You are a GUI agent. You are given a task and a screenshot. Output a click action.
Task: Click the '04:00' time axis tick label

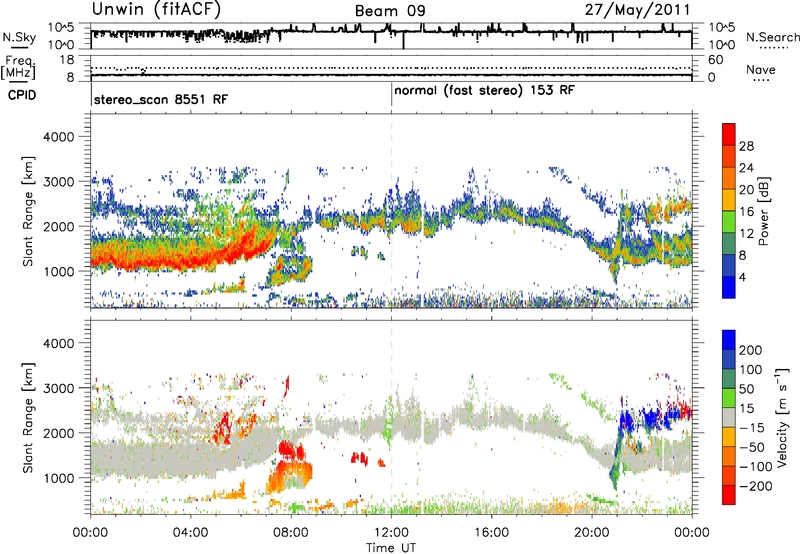tap(190, 533)
